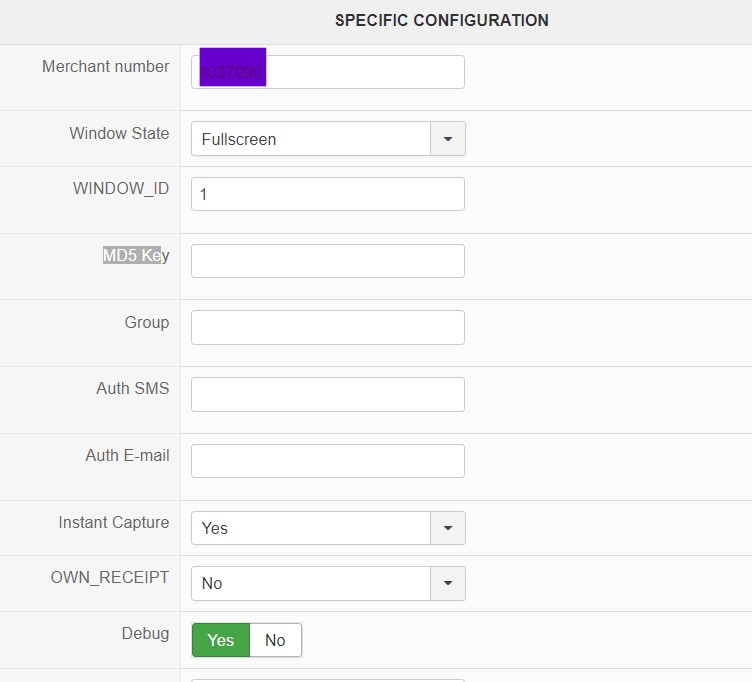Expand the OWN_RECEIPT dropdown arrow
This screenshot has height=682, width=752.
click(448, 583)
